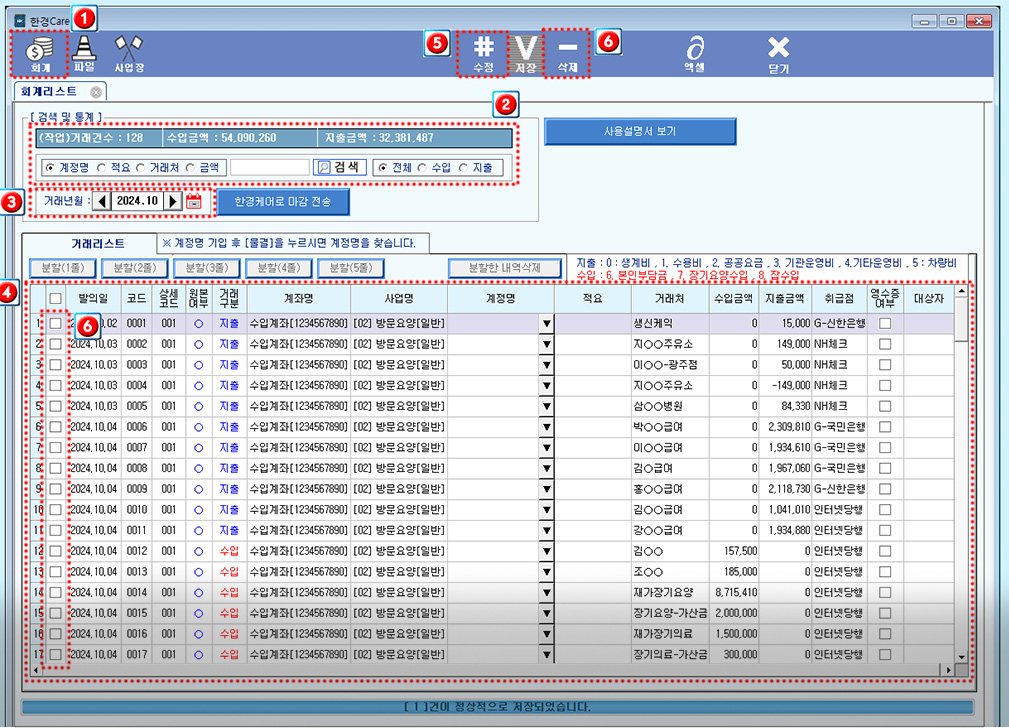Select the 수입 filter radio button
The width and height of the screenshot is (1009, 728).
click(422, 167)
